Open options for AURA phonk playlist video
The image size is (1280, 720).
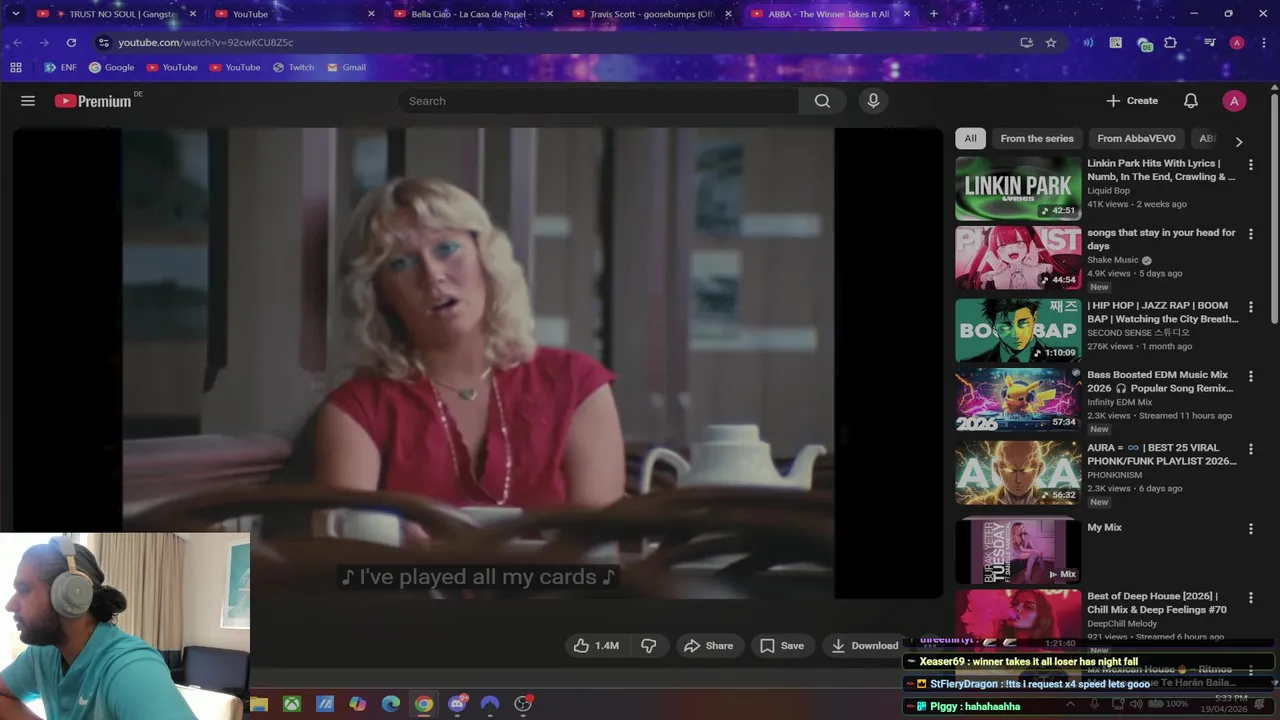pyautogui.click(x=1250, y=449)
